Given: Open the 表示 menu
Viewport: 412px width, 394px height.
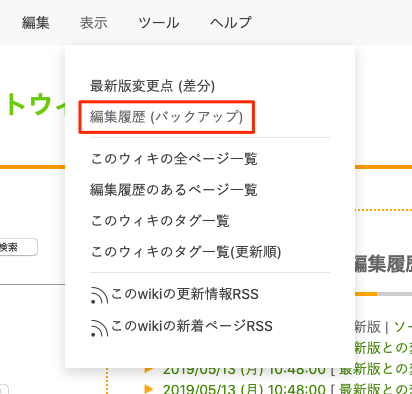Looking at the screenshot, I should coord(94,23).
